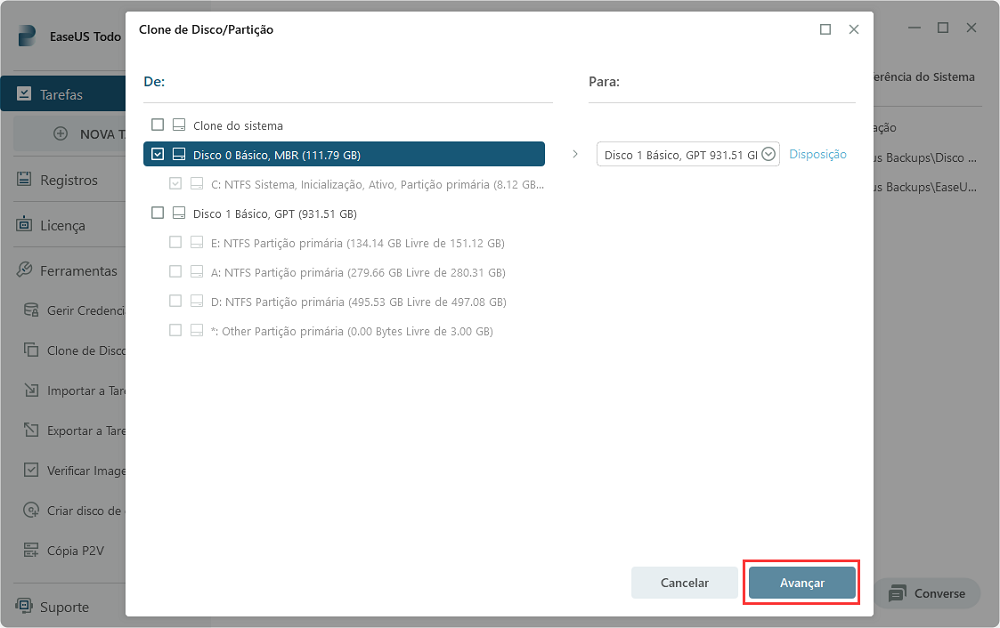The width and height of the screenshot is (1000, 628).
Task: Click the arrow chevron beside Disco 0
Action: [575, 154]
